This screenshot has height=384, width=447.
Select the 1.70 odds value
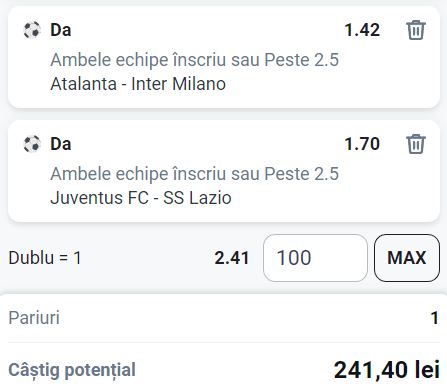click(x=362, y=144)
